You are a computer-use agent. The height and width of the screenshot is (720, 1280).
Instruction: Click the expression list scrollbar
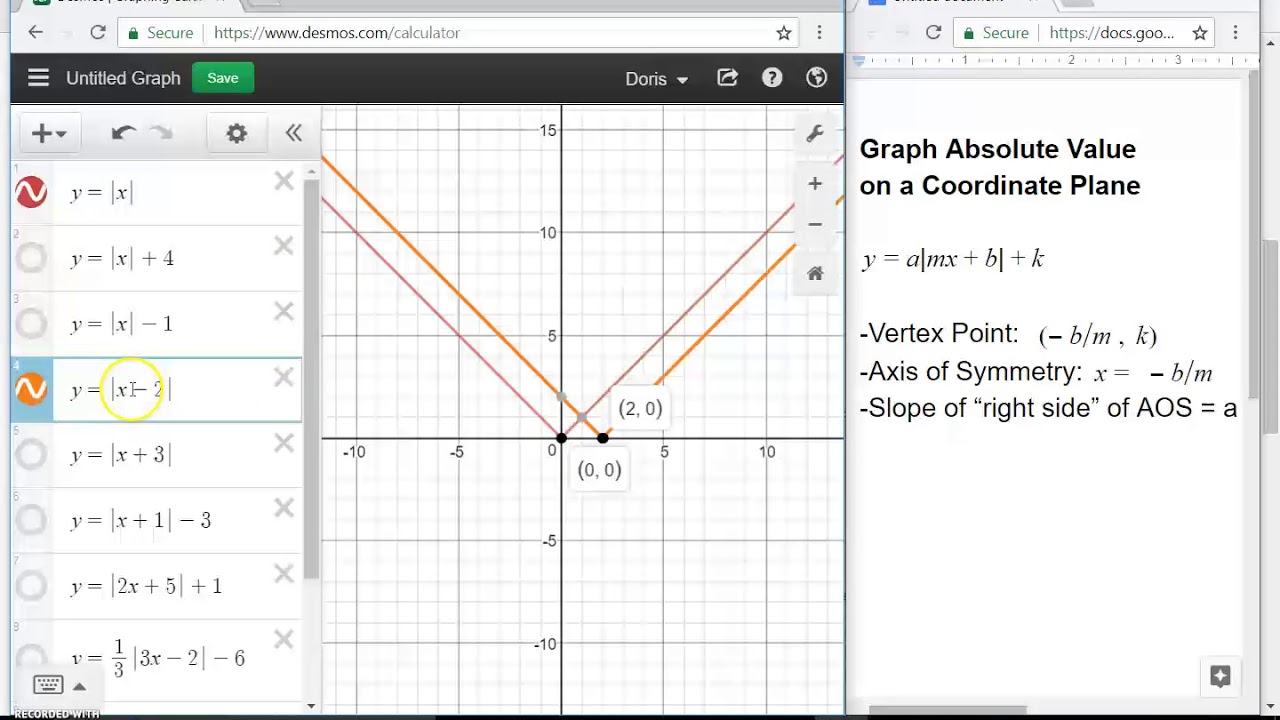(311, 380)
